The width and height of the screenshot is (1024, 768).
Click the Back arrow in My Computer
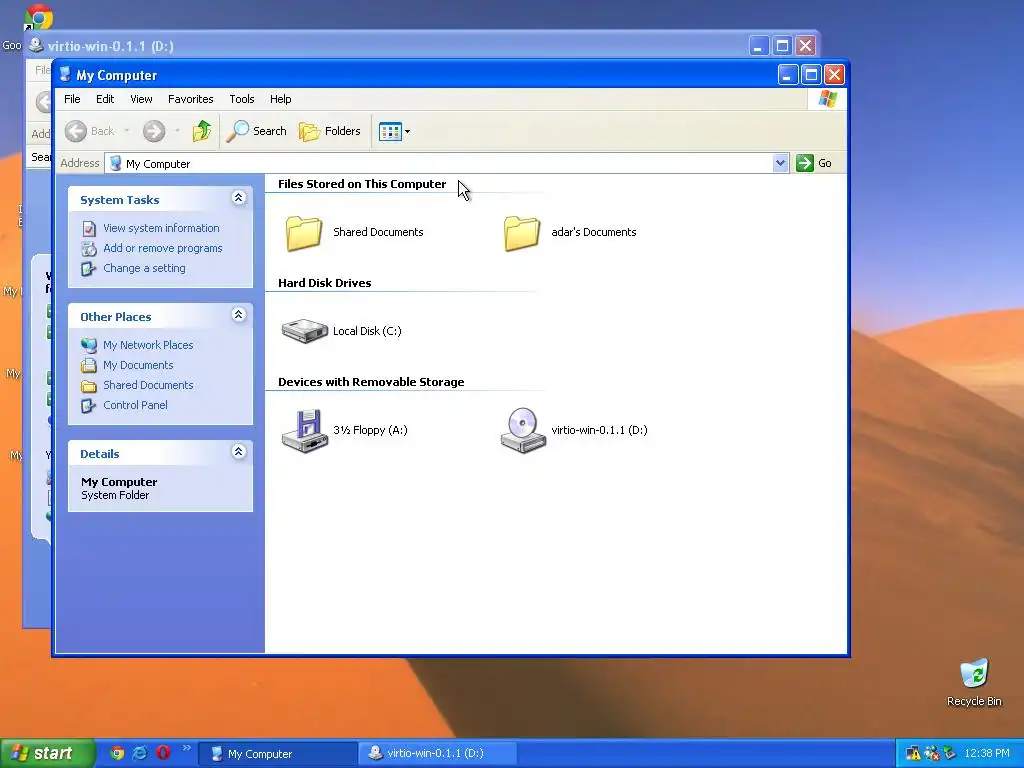click(x=76, y=131)
